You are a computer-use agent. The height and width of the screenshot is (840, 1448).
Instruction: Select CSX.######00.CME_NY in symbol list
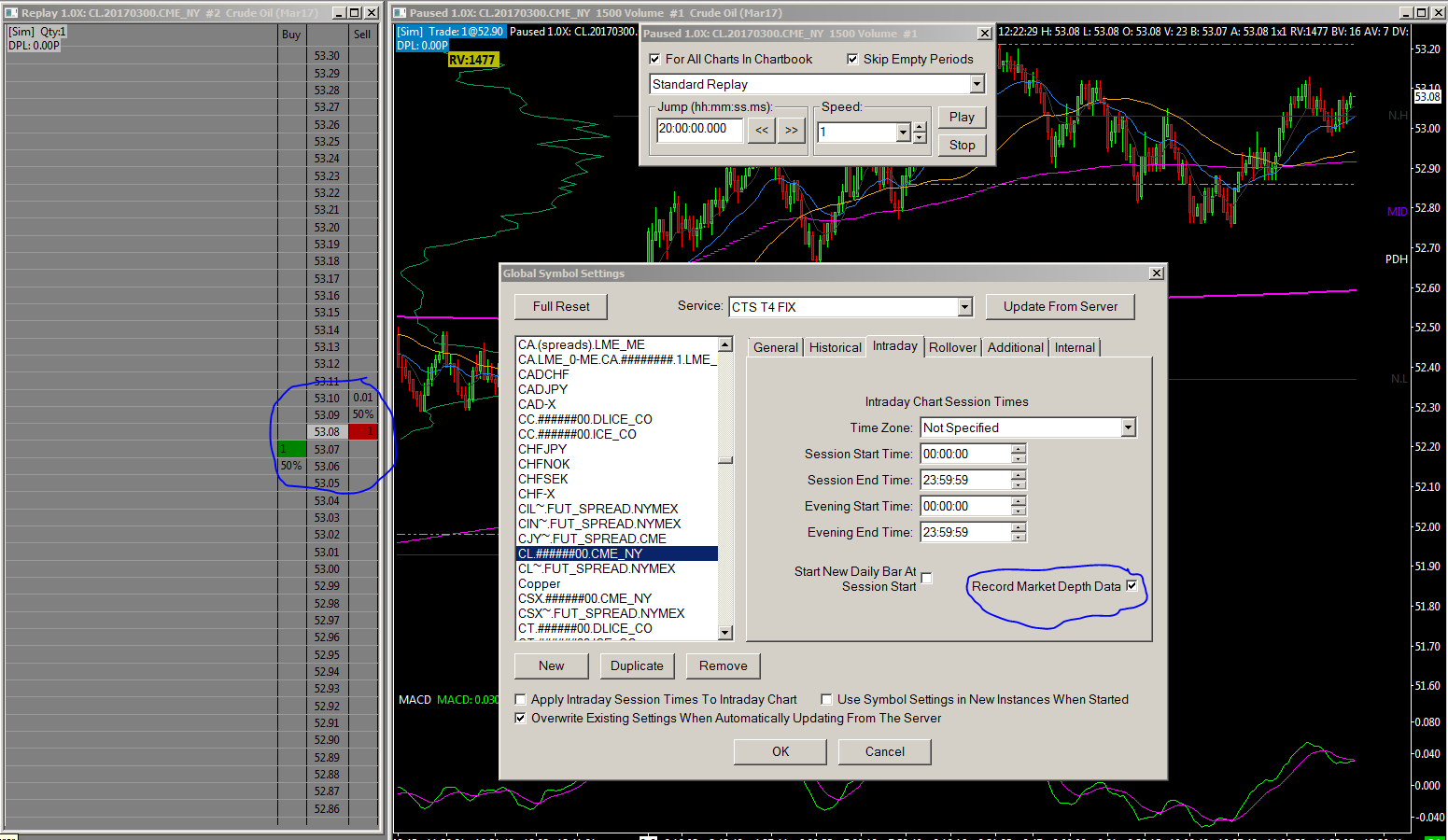pyautogui.click(x=617, y=598)
